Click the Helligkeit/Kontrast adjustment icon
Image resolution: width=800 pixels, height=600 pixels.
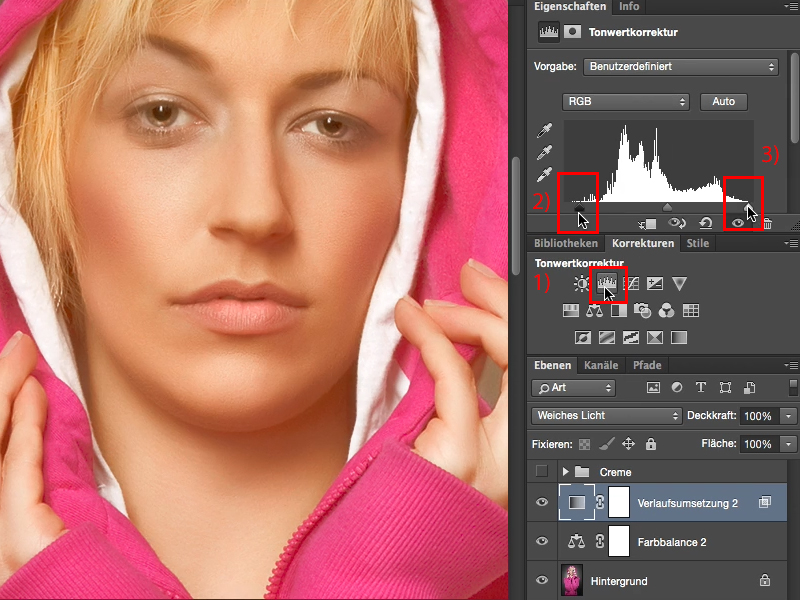pyautogui.click(x=581, y=283)
